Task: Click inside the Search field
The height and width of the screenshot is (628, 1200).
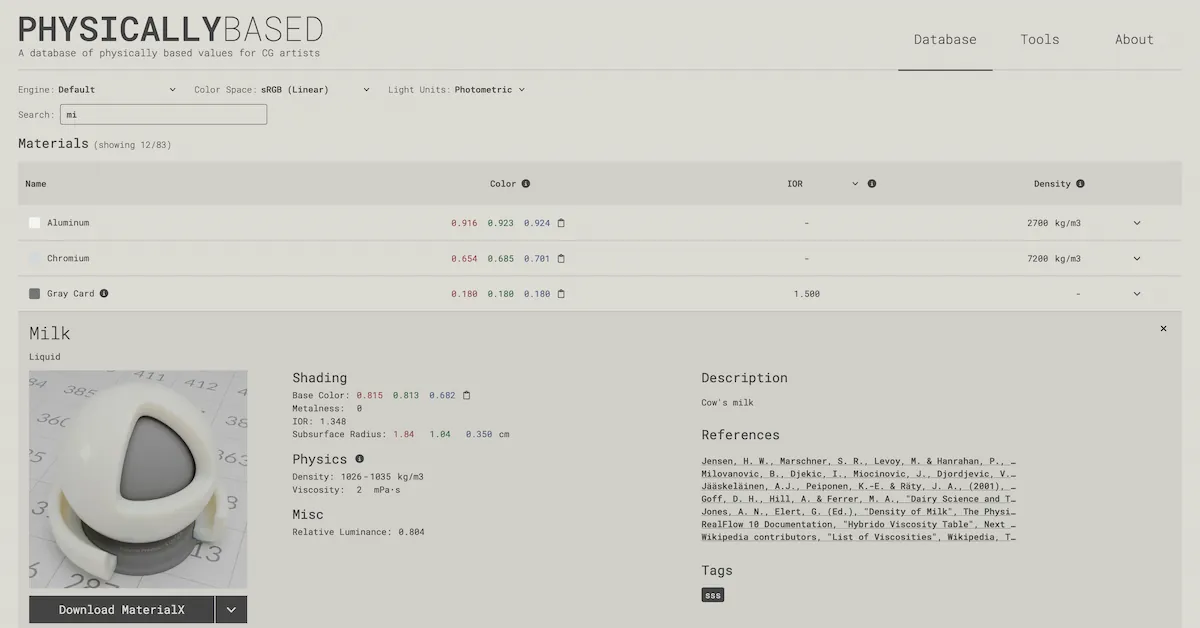Action: pyautogui.click(x=163, y=113)
